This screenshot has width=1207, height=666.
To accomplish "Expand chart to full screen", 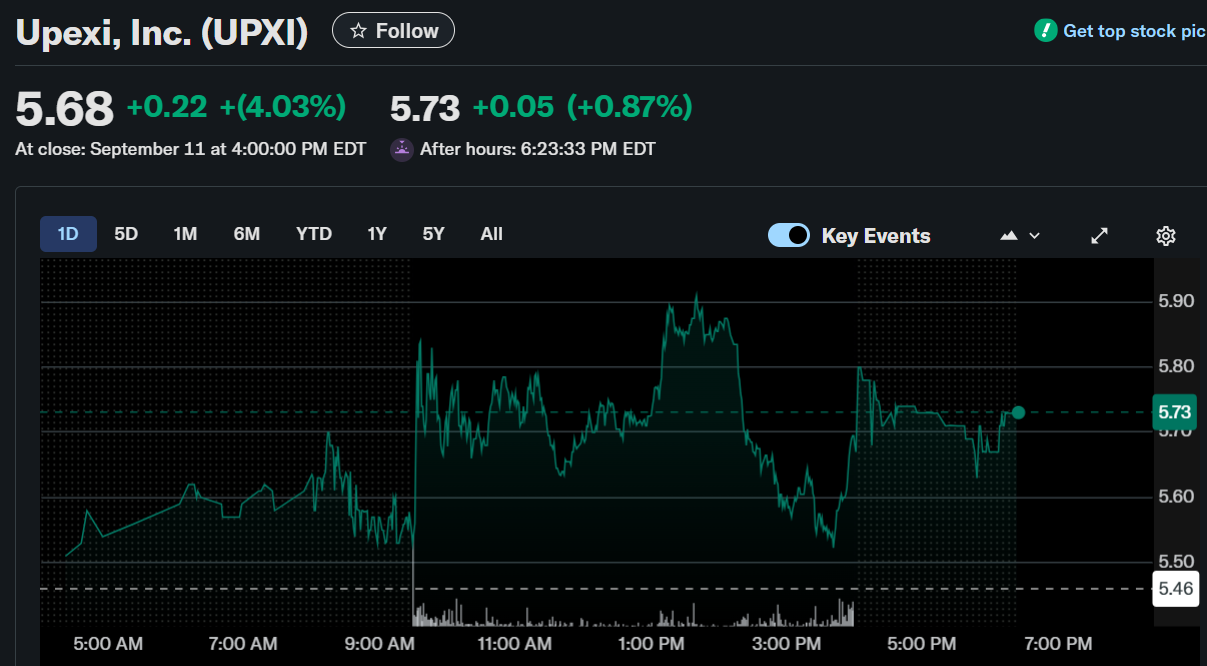I will coord(1099,236).
